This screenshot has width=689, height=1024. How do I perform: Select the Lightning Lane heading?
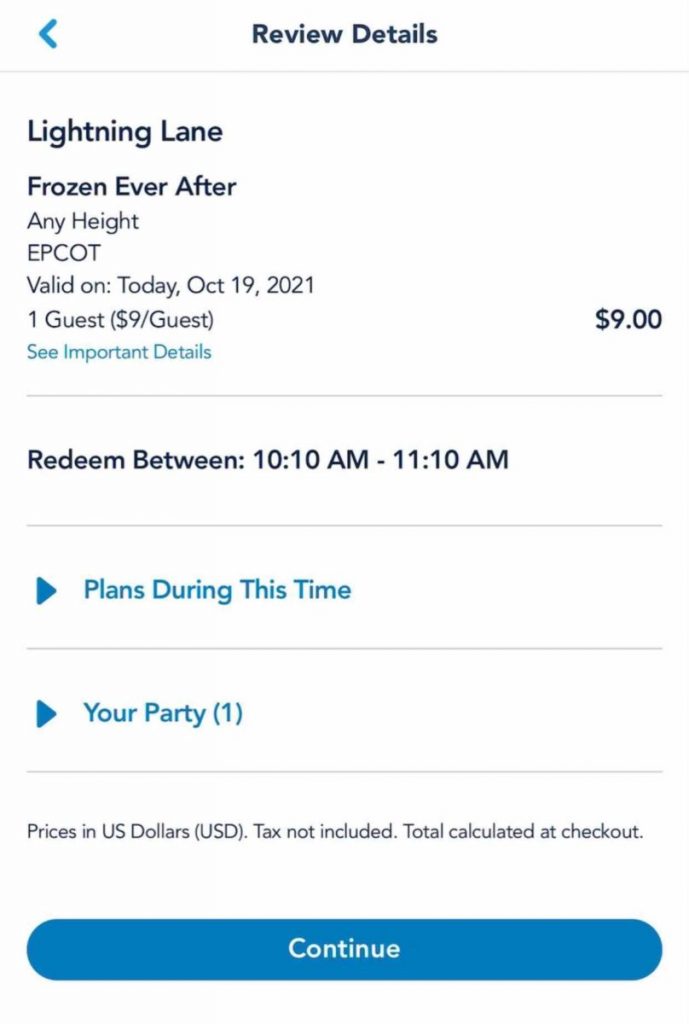coord(125,133)
